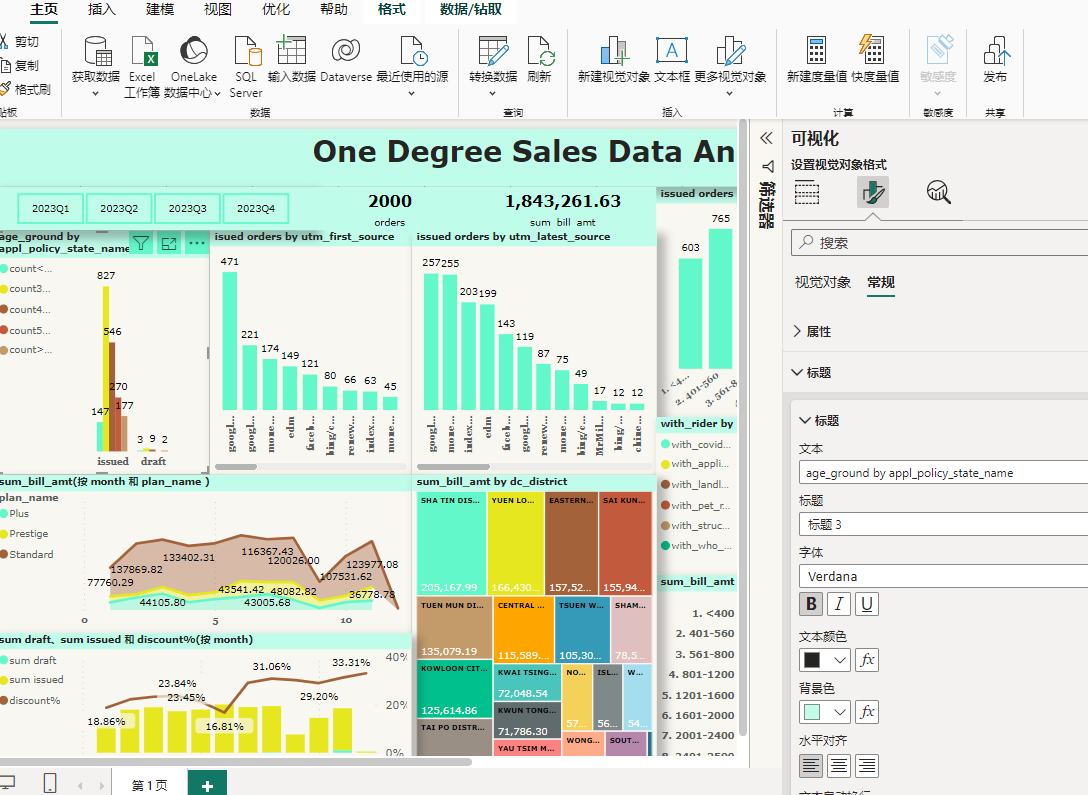This screenshot has width=1088, height=795.
Task: Toggle Italic for title font
Action: [x=839, y=604]
